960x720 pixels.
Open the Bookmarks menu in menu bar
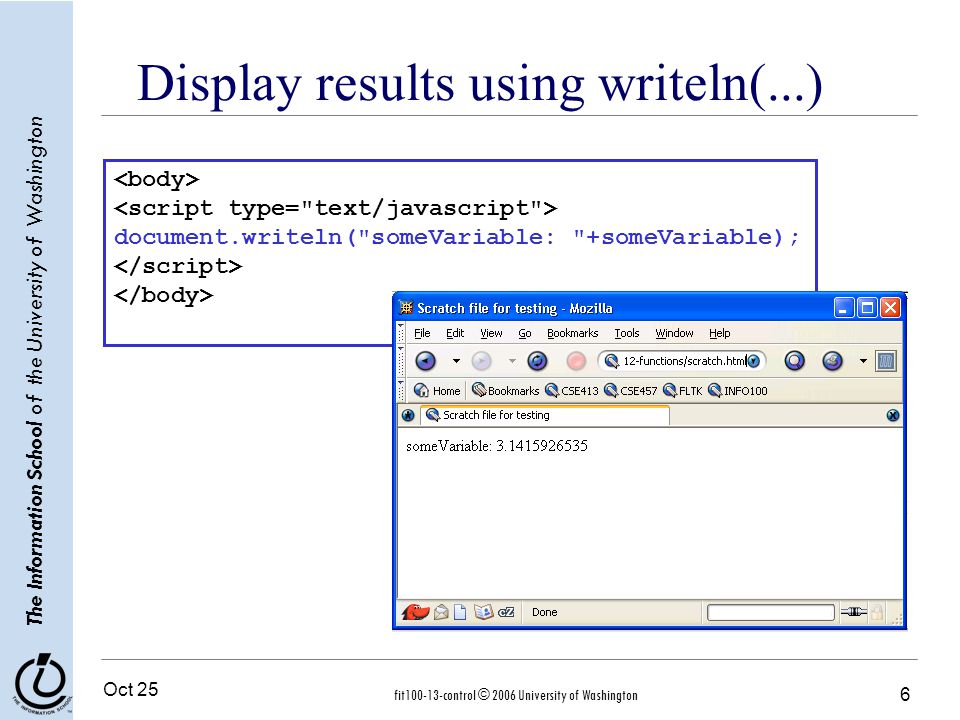coord(572,333)
